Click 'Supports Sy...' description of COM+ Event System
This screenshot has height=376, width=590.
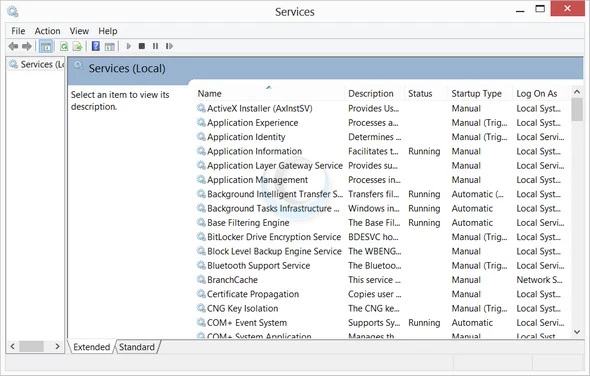374,323
